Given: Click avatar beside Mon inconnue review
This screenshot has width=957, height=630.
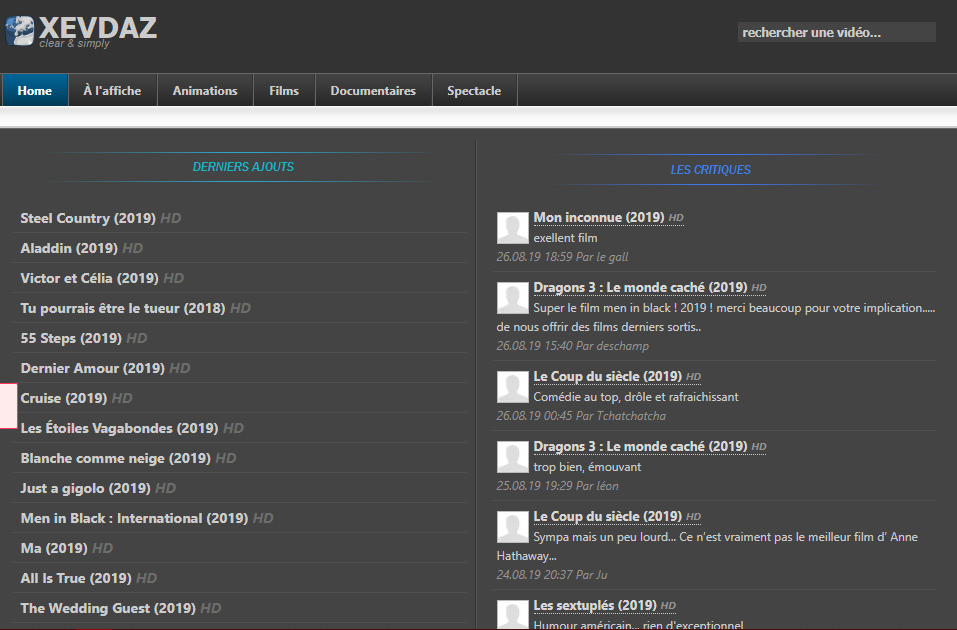Looking at the screenshot, I should pyautogui.click(x=513, y=228).
